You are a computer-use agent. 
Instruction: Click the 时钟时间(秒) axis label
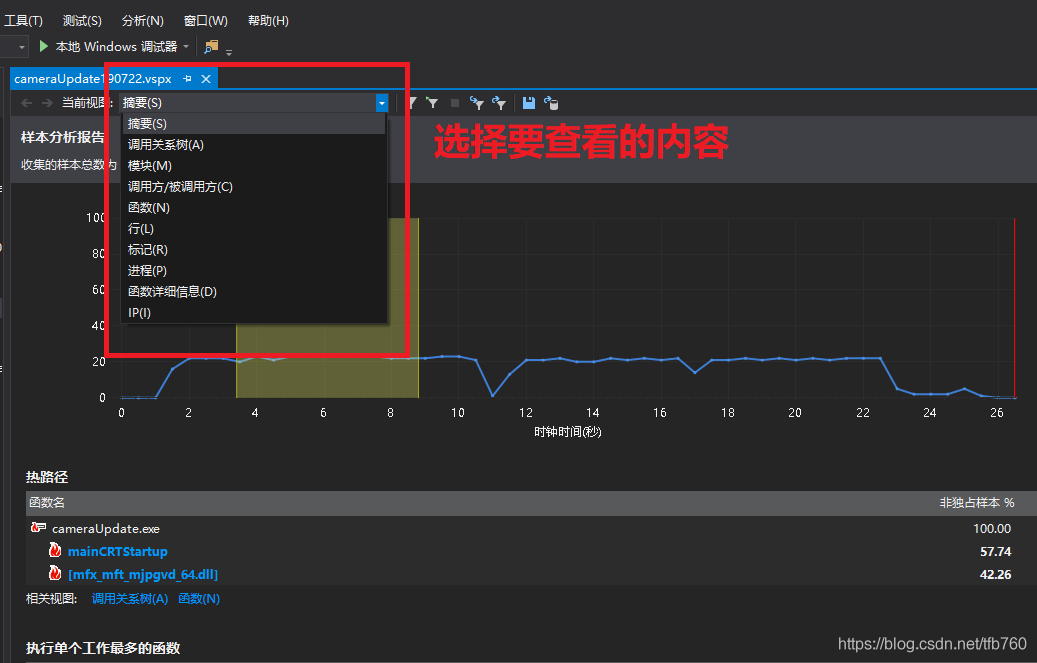coord(567,432)
